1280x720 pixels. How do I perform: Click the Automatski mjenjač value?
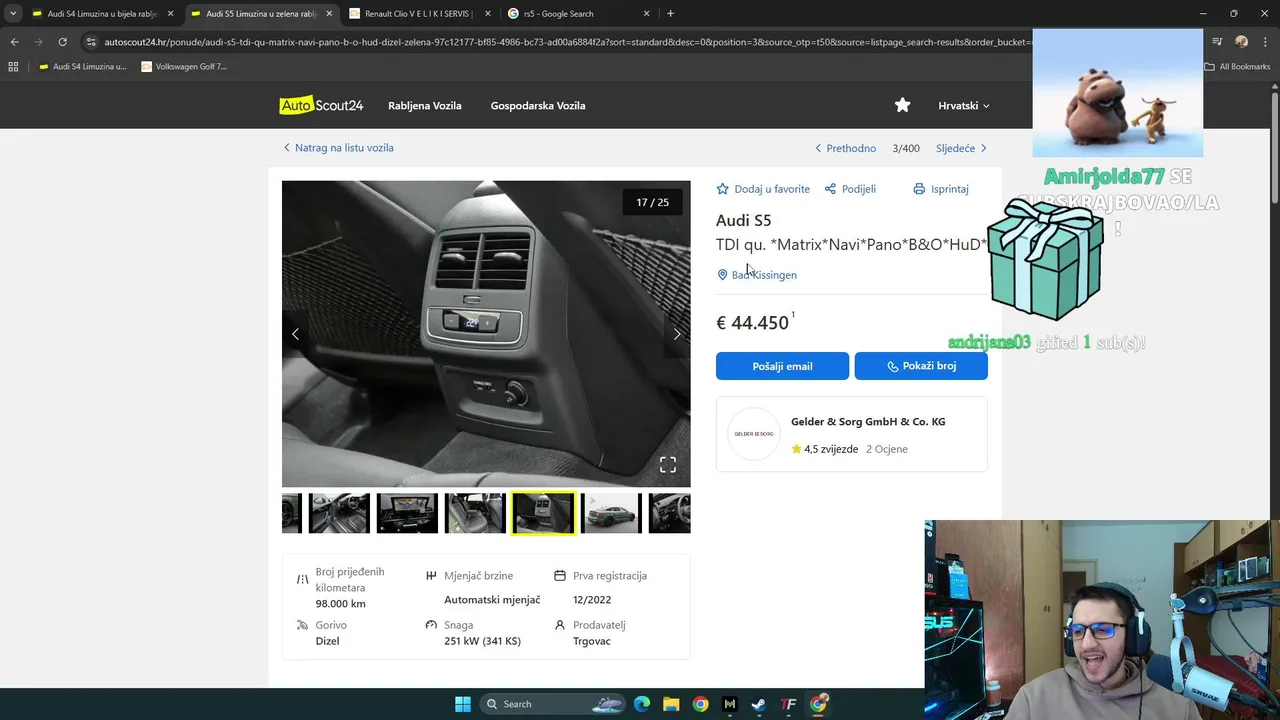(x=492, y=600)
